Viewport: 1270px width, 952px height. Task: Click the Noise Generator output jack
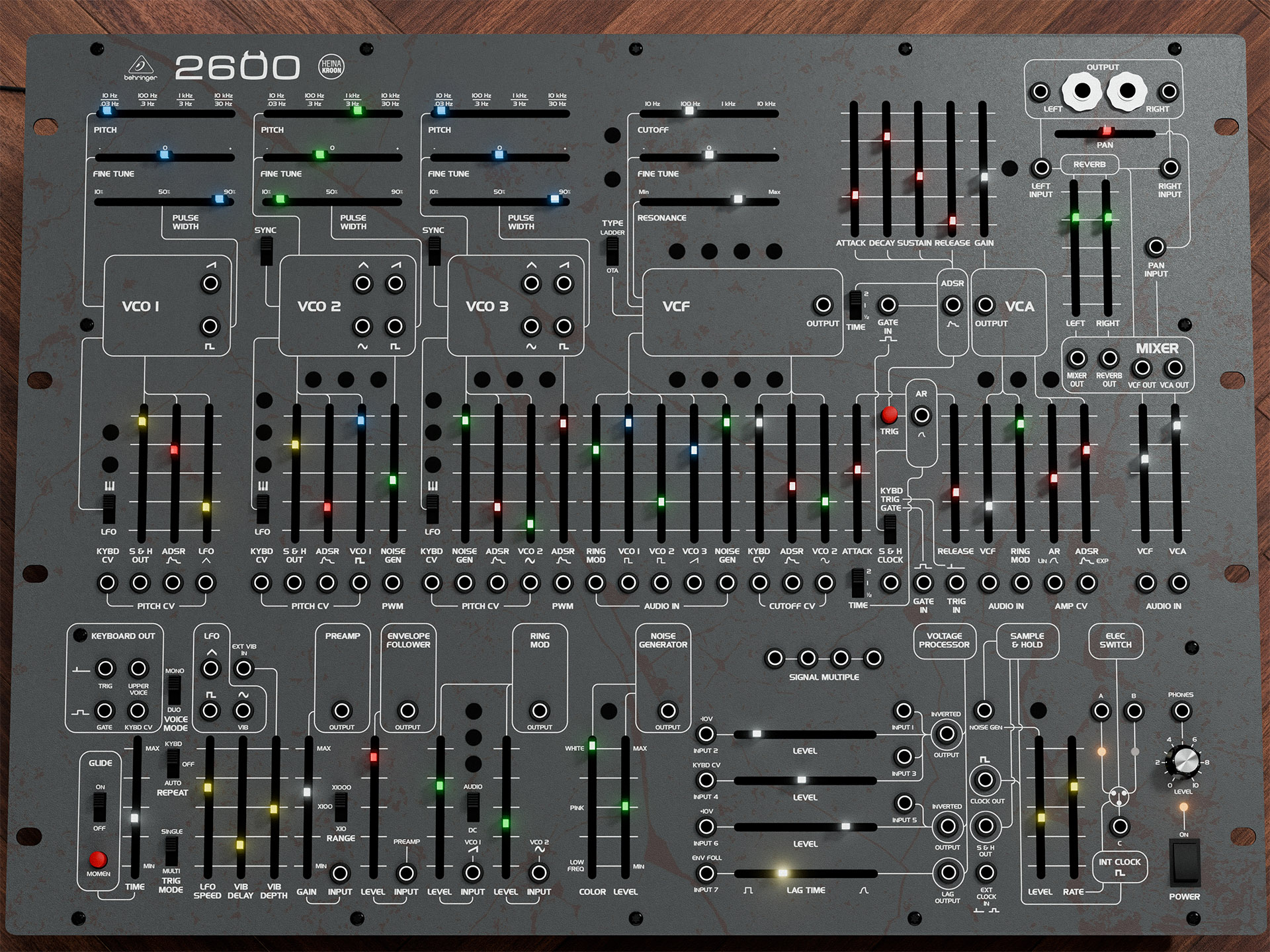668,711
